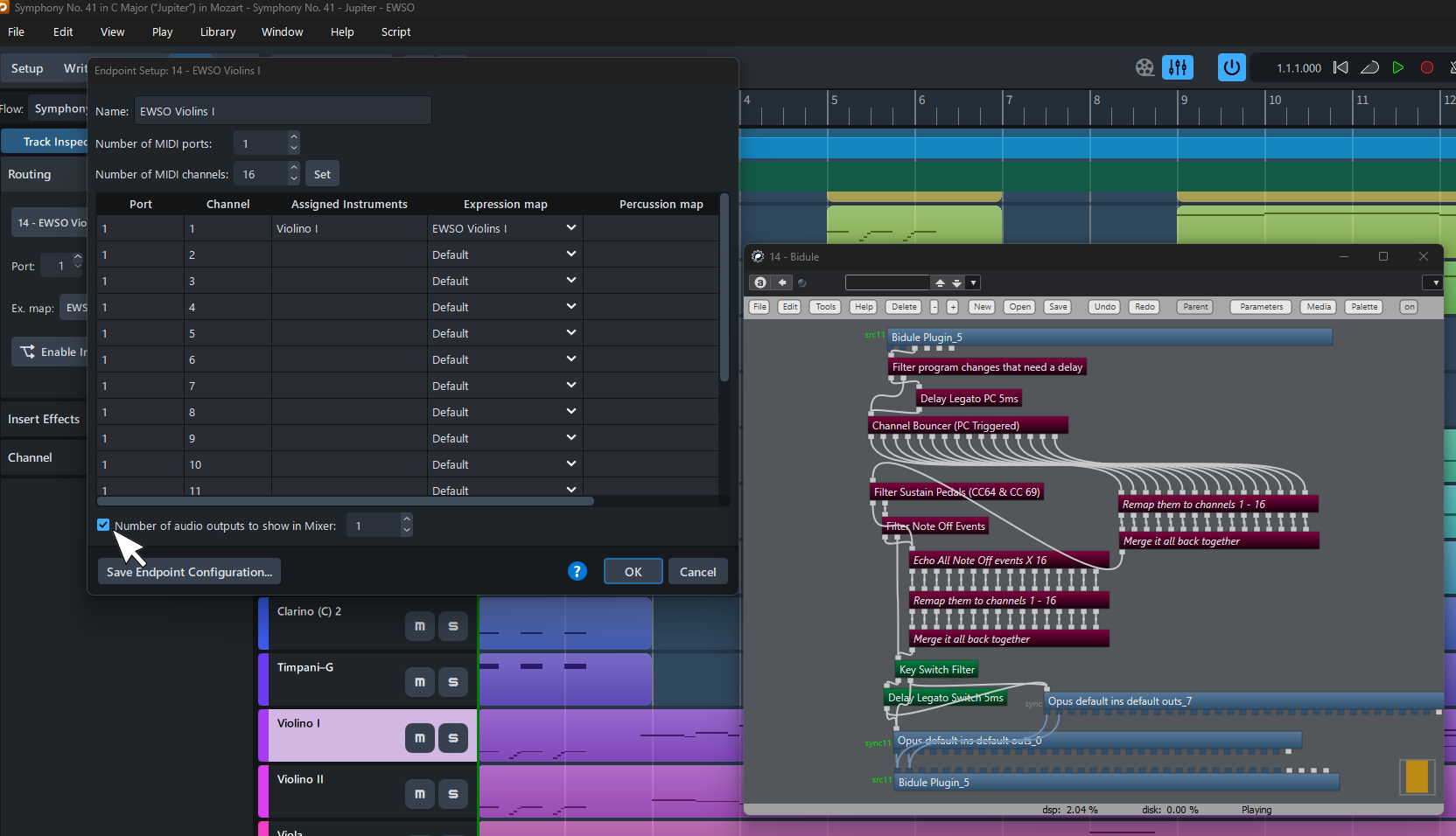Mute the Clarino (C) 2 track
This screenshot has height=836, width=1456.
click(x=420, y=626)
